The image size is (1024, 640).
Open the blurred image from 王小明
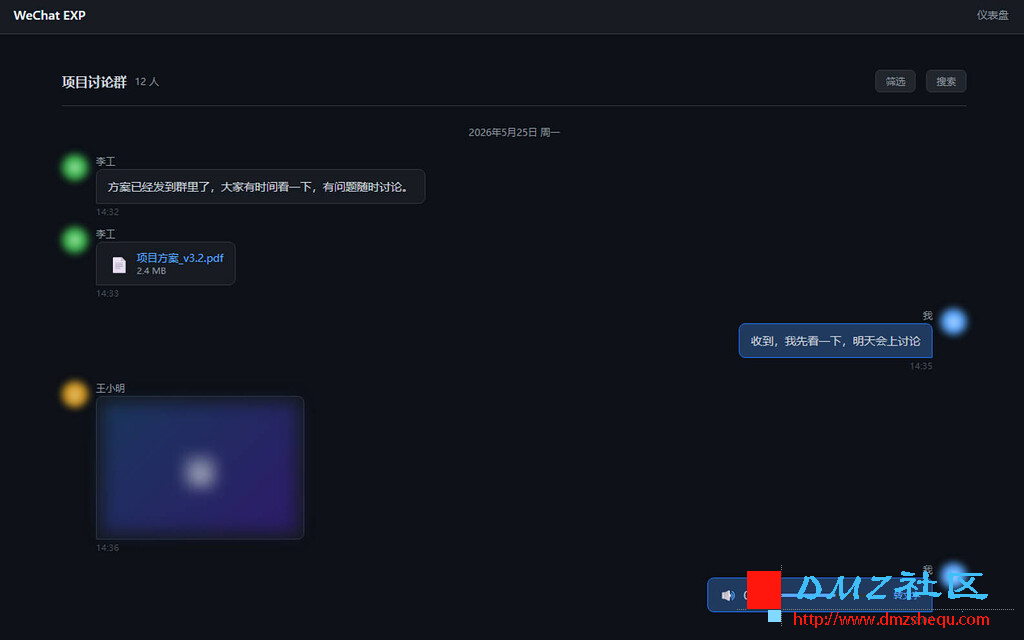coord(200,468)
